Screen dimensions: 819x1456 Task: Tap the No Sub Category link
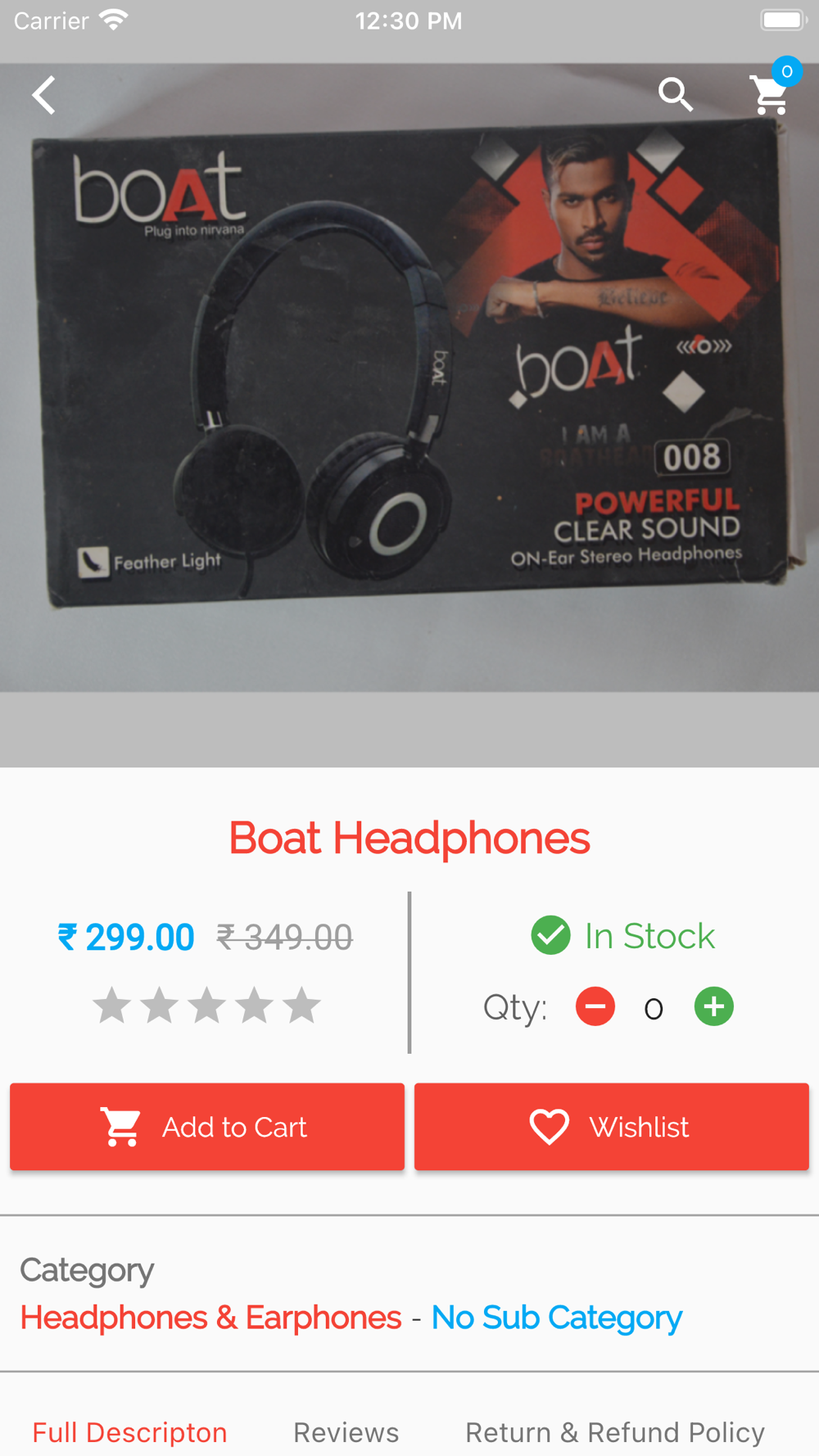pyautogui.click(x=557, y=1318)
